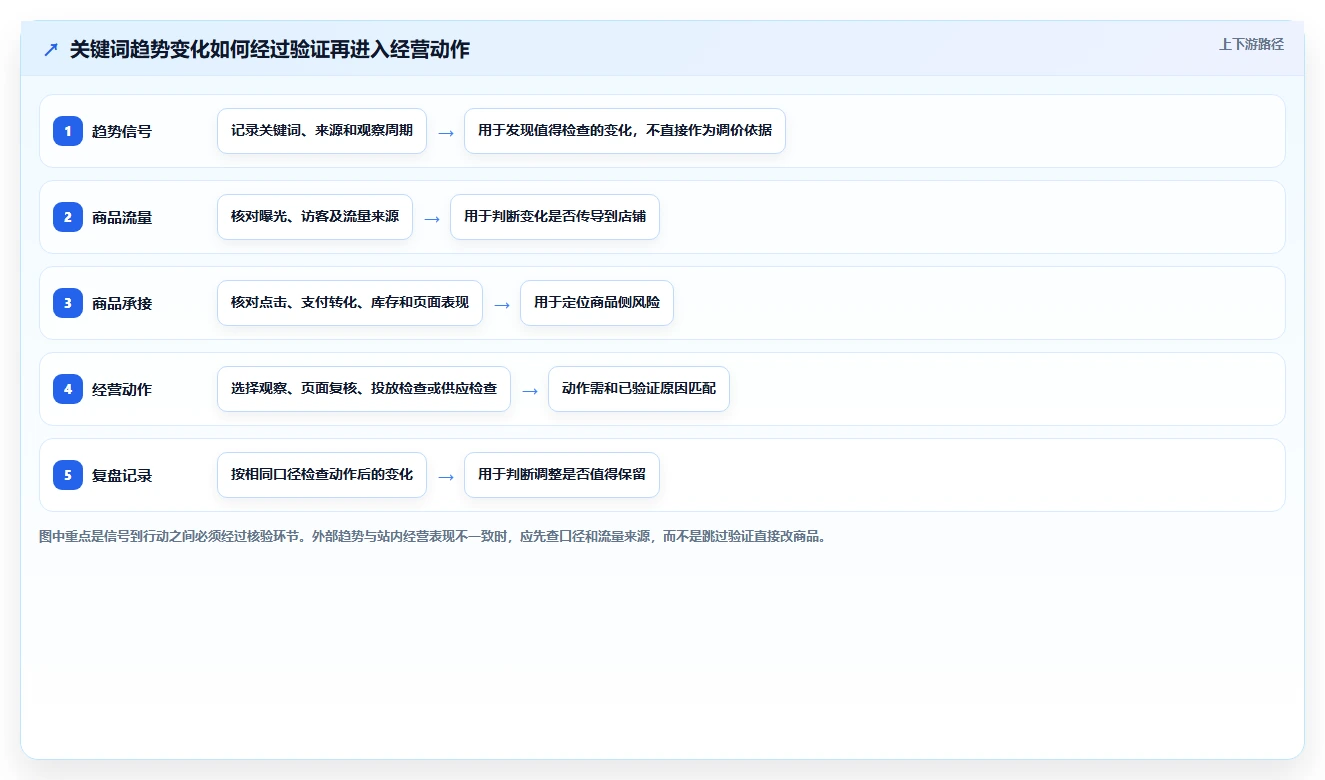Click the step 2 number badge
Image resolution: width=1325 pixels, height=780 pixels.
coord(68,217)
